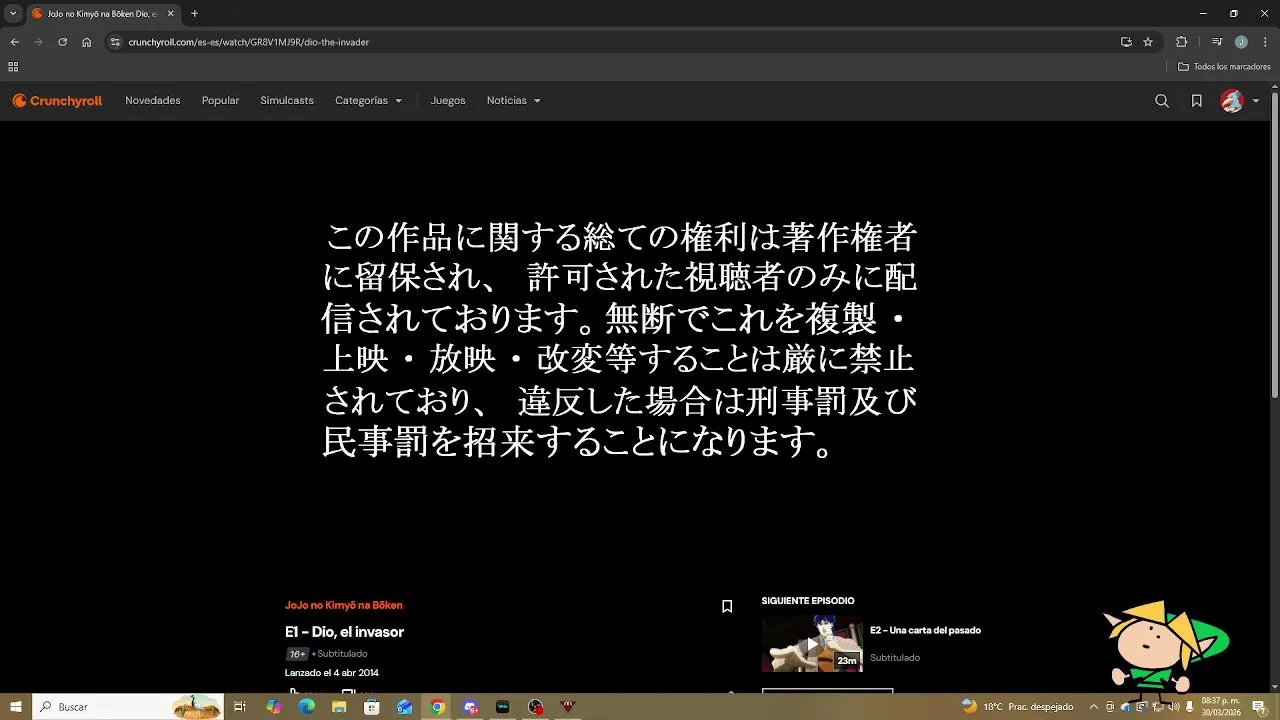Open the clock and date flyout

click(x=1221, y=707)
